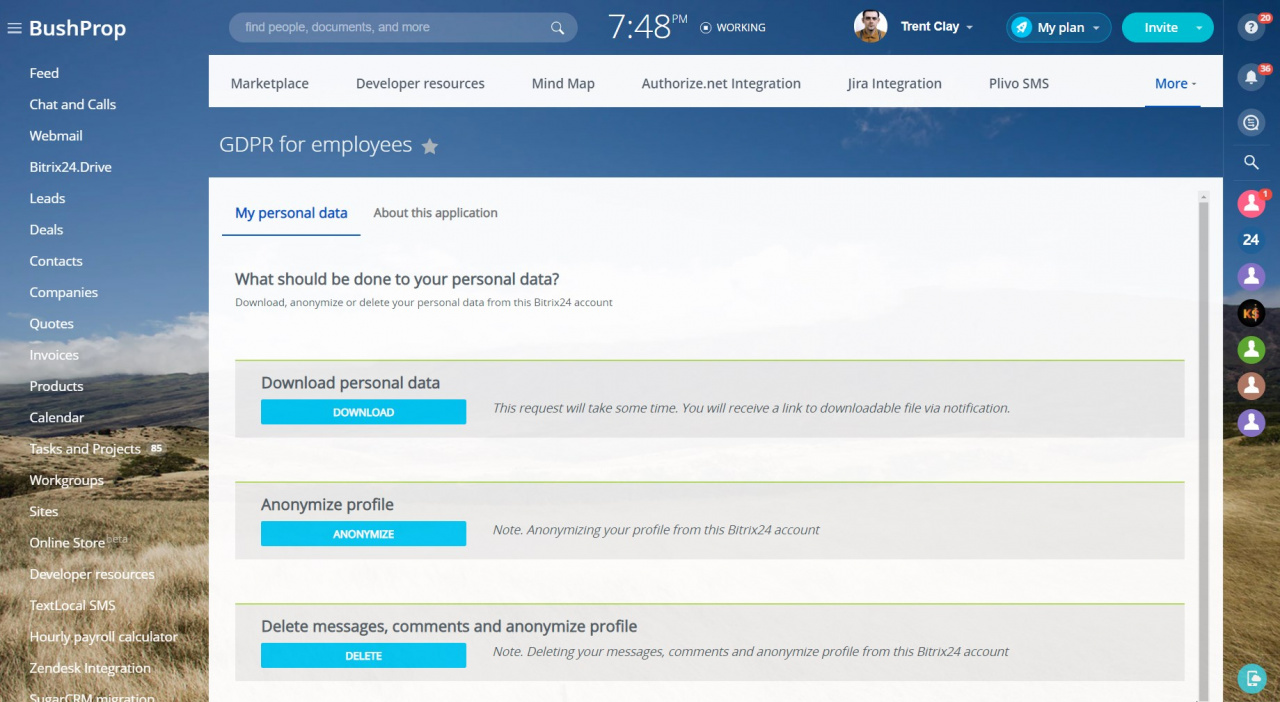Viewport: 1280px width, 702px height.
Task: Open notifications bell icon
Action: click(x=1251, y=77)
